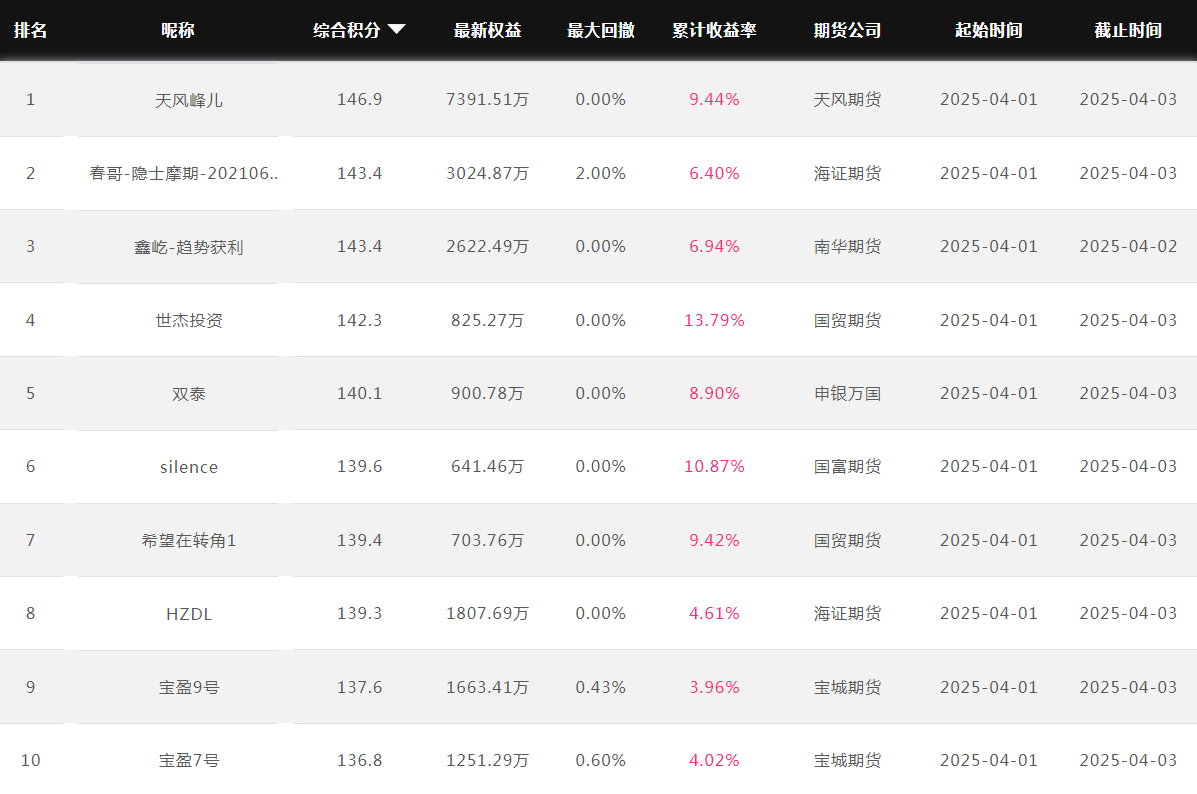Image resolution: width=1197 pixels, height=794 pixels.
Task: Click the 累计收益率 column header
Action: point(714,31)
